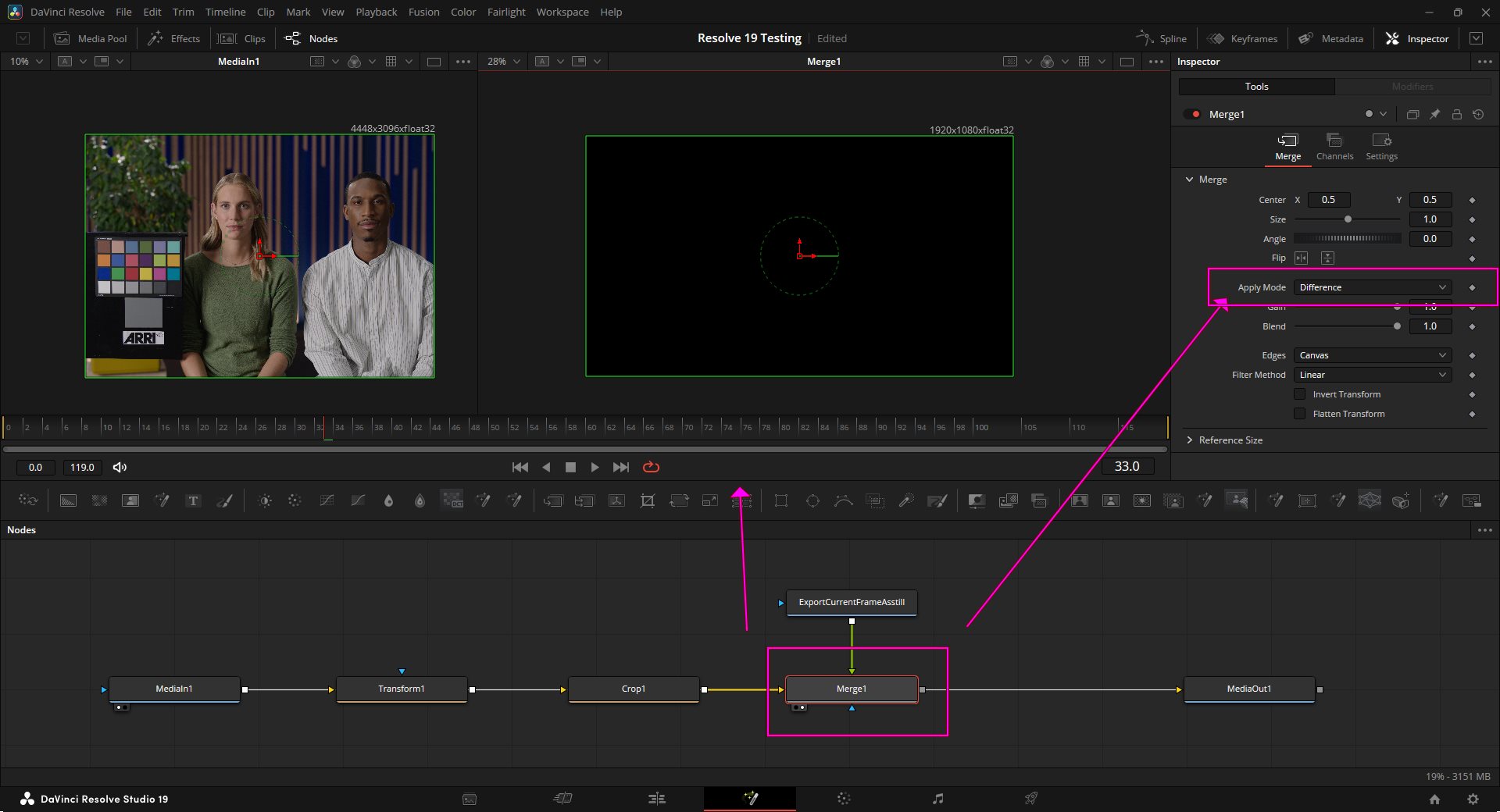Open right viewer 28% zoom dropdown

click(x=504, y=62)
